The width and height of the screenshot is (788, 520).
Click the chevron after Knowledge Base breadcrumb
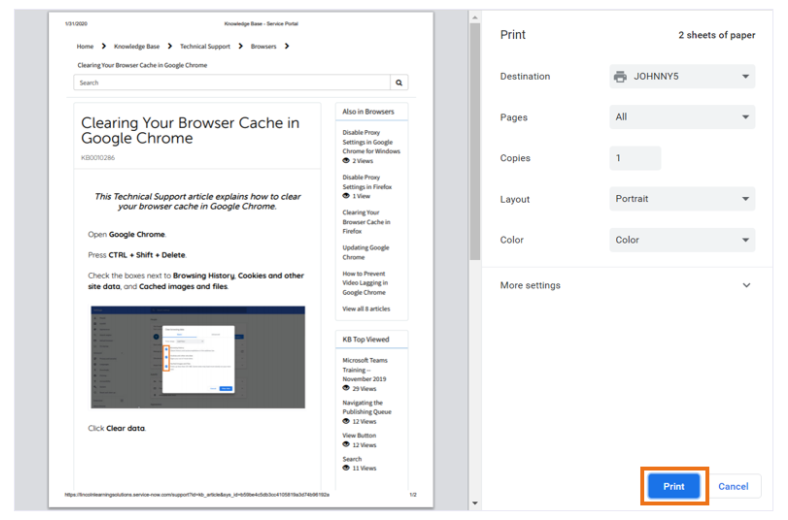[170, 46]
